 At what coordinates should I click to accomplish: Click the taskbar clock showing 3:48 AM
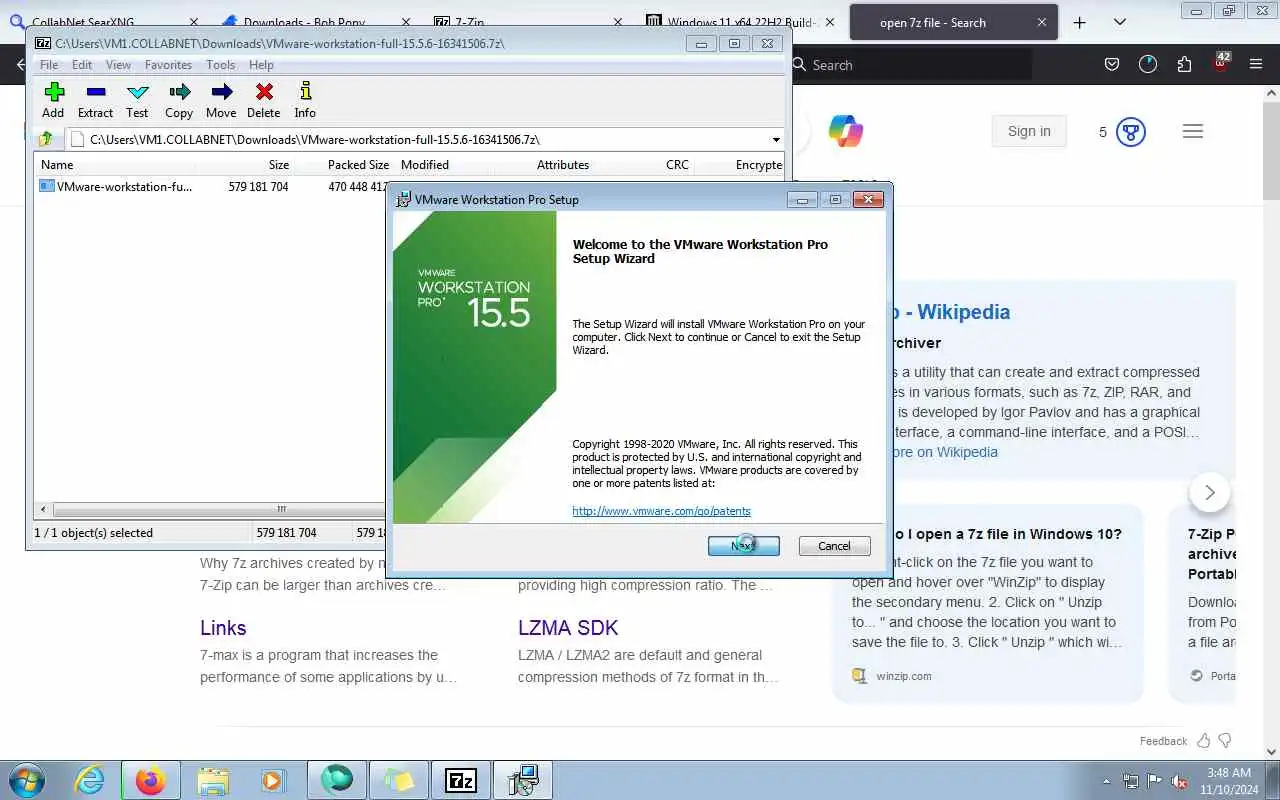coord(1229,781)
